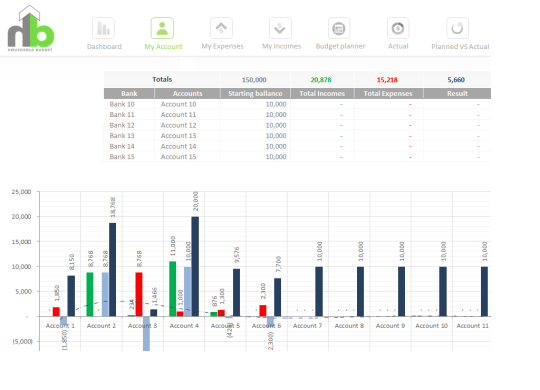The width and height of the screenshot is (540, 390).
Task: Click the 25,000 y-axis label
Action: point(21,192)
